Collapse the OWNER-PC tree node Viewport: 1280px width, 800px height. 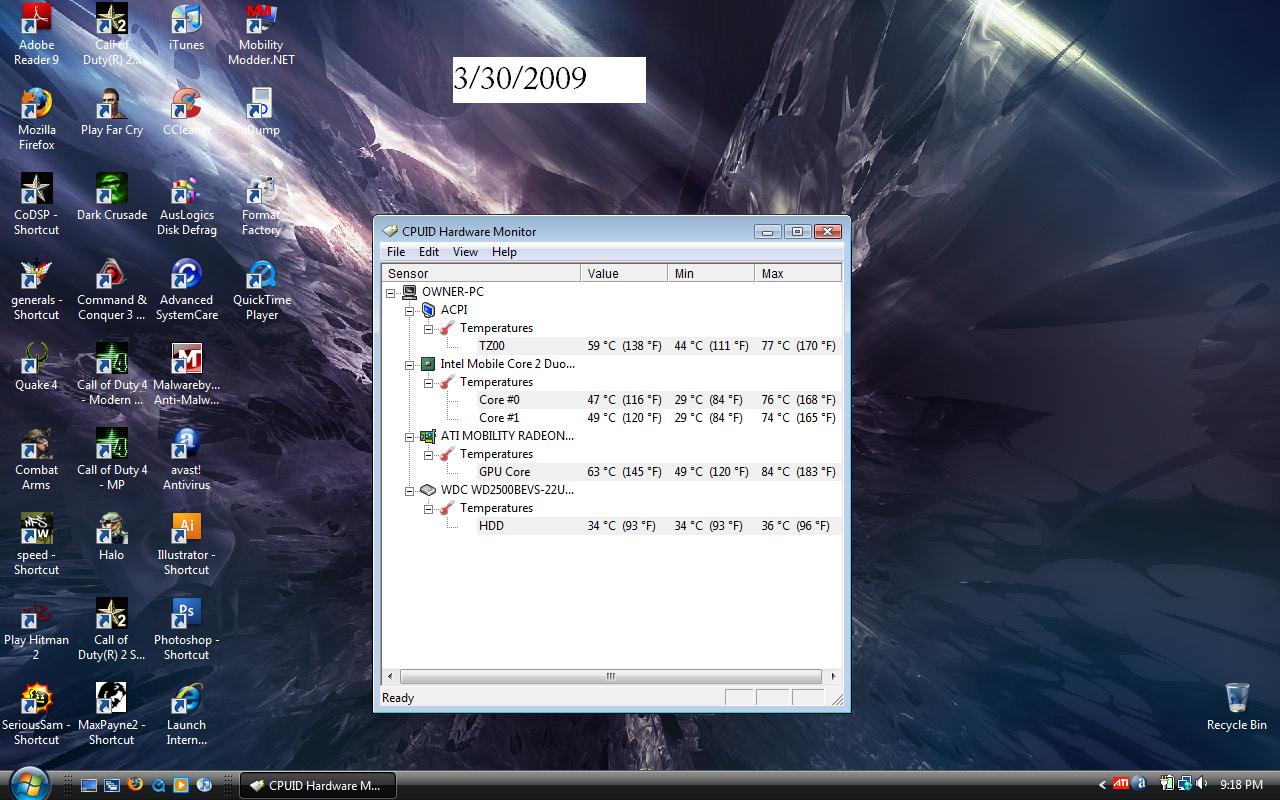[391, 292]
